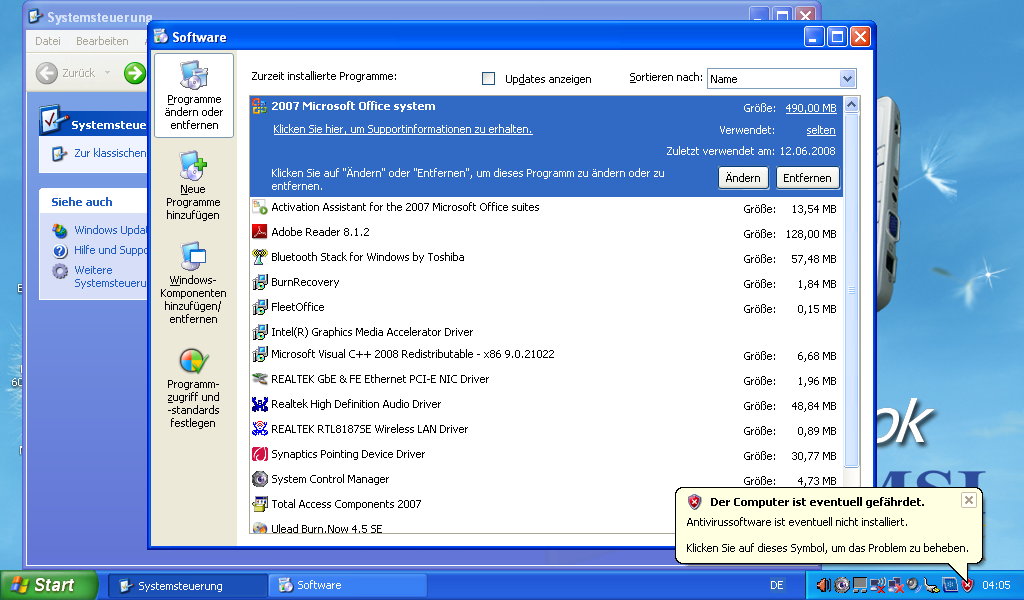The height and width of the screenshot is (600, 1024).
Task: Click the two-computers disconnected LAN tray icon
Action: tap(895, 585)
